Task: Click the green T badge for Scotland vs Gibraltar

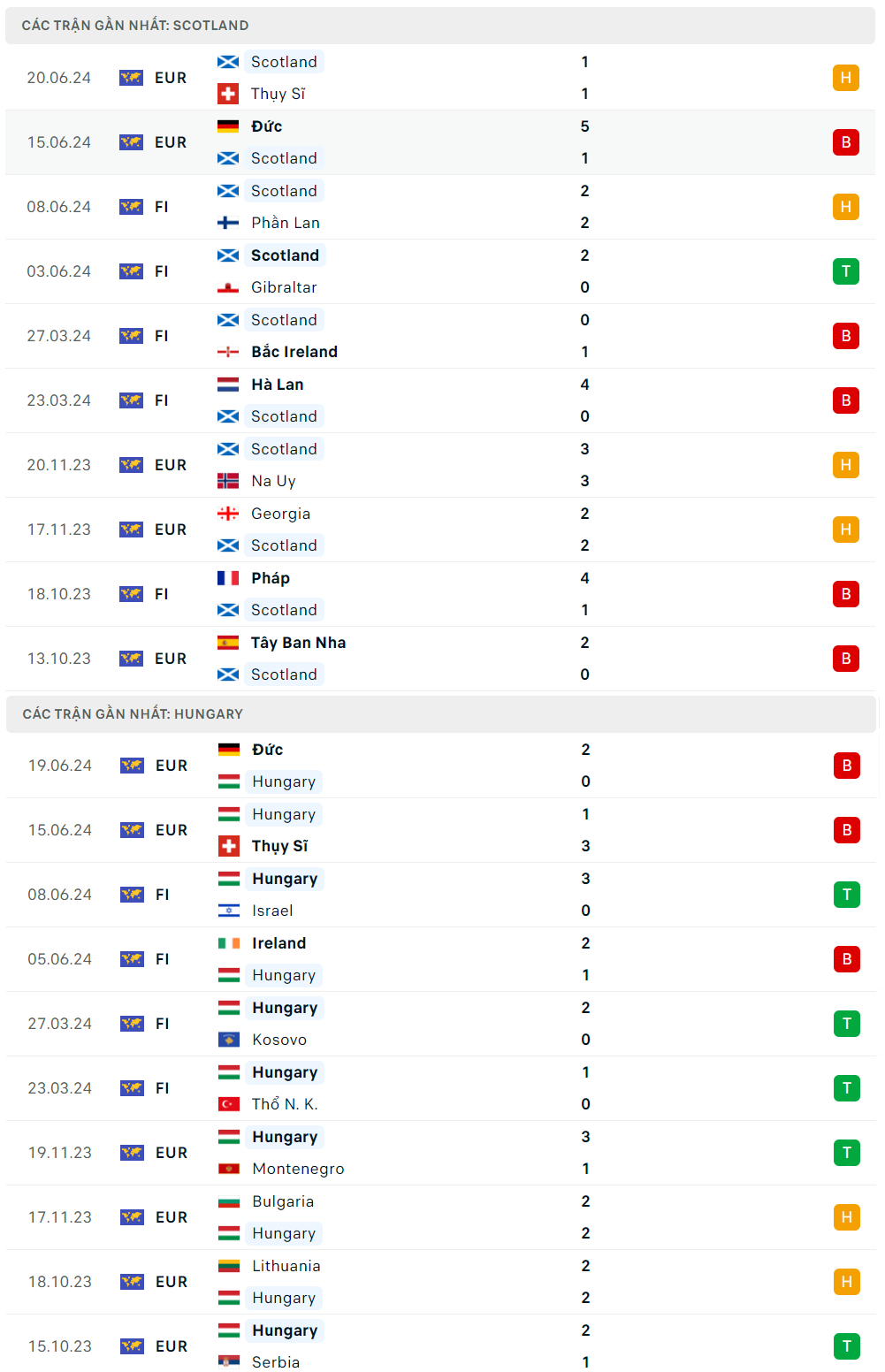Action: [x=845, y=271]
